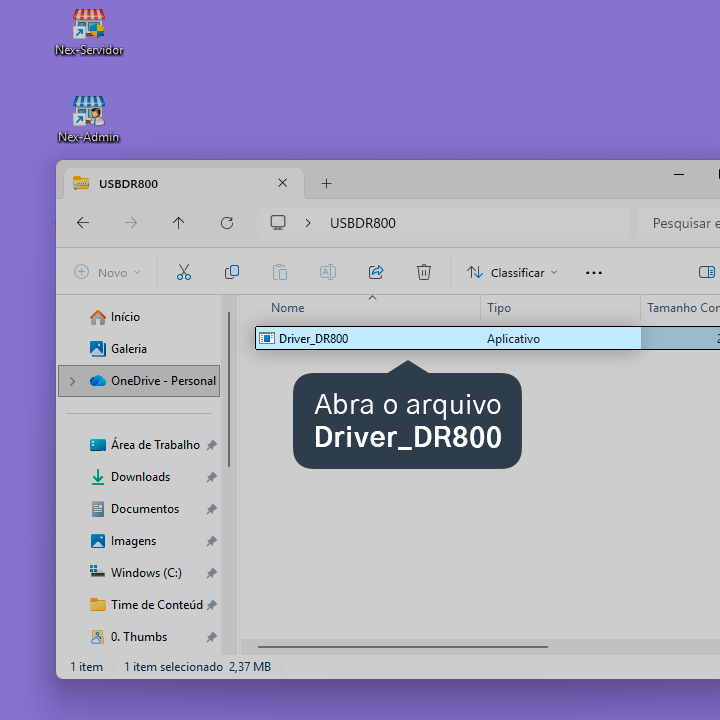Click the breadcrumb chevron before USBDR800

point(308,223)
